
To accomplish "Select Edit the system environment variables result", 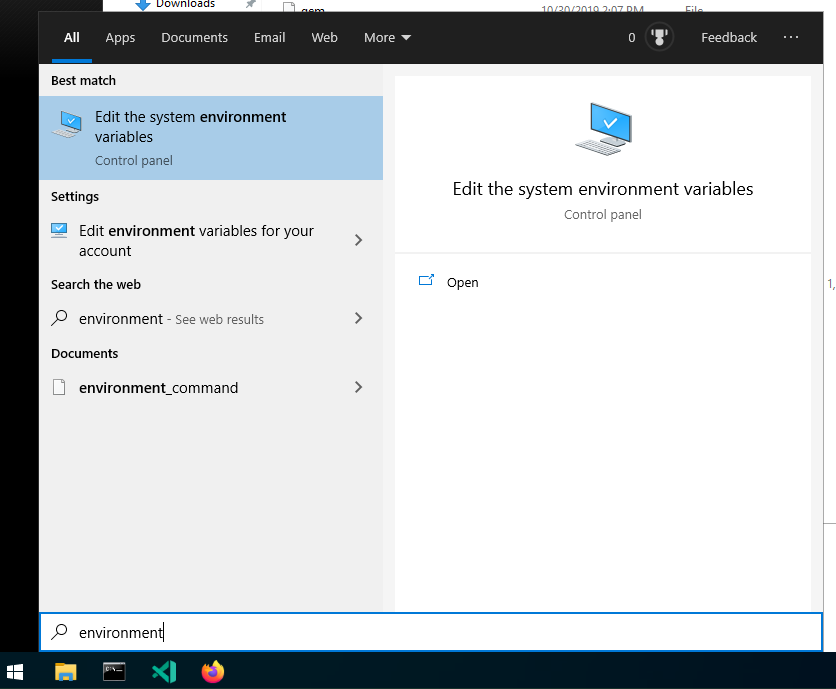I will pyautogui.click(x=210, y=137).
